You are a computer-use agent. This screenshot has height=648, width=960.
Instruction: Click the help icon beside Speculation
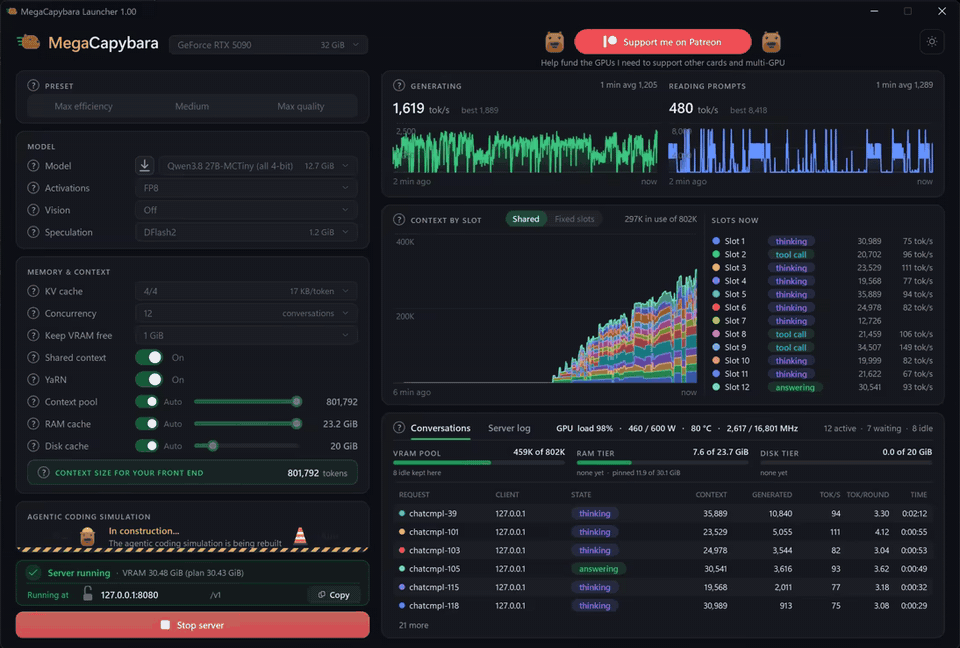(33, 232)
